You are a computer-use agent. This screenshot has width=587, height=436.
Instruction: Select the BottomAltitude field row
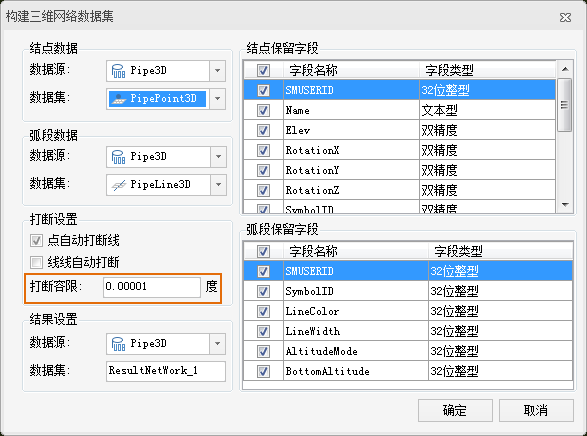coord(408,371)
